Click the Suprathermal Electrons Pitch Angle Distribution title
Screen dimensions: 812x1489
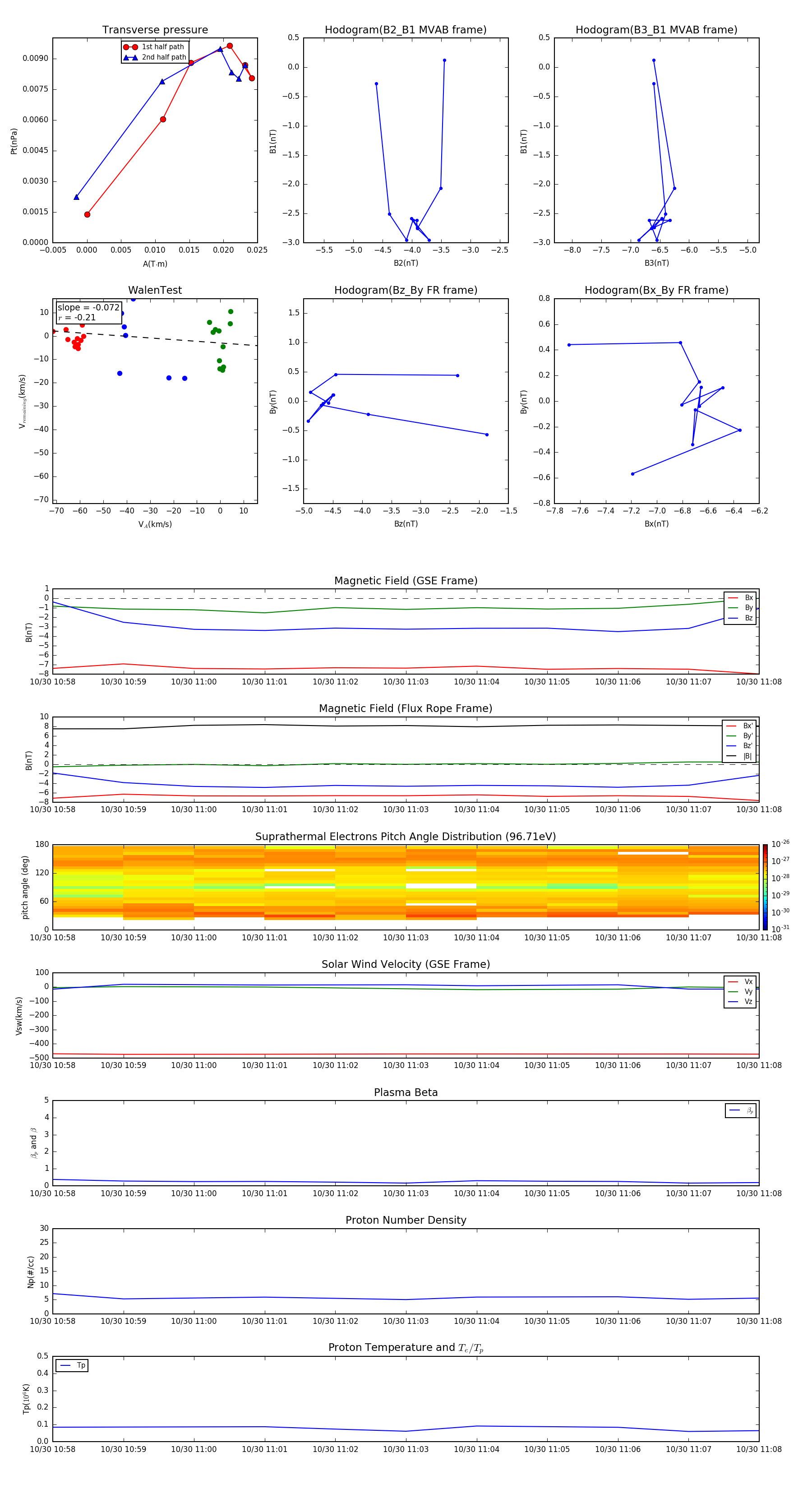(x=406, y=837)
